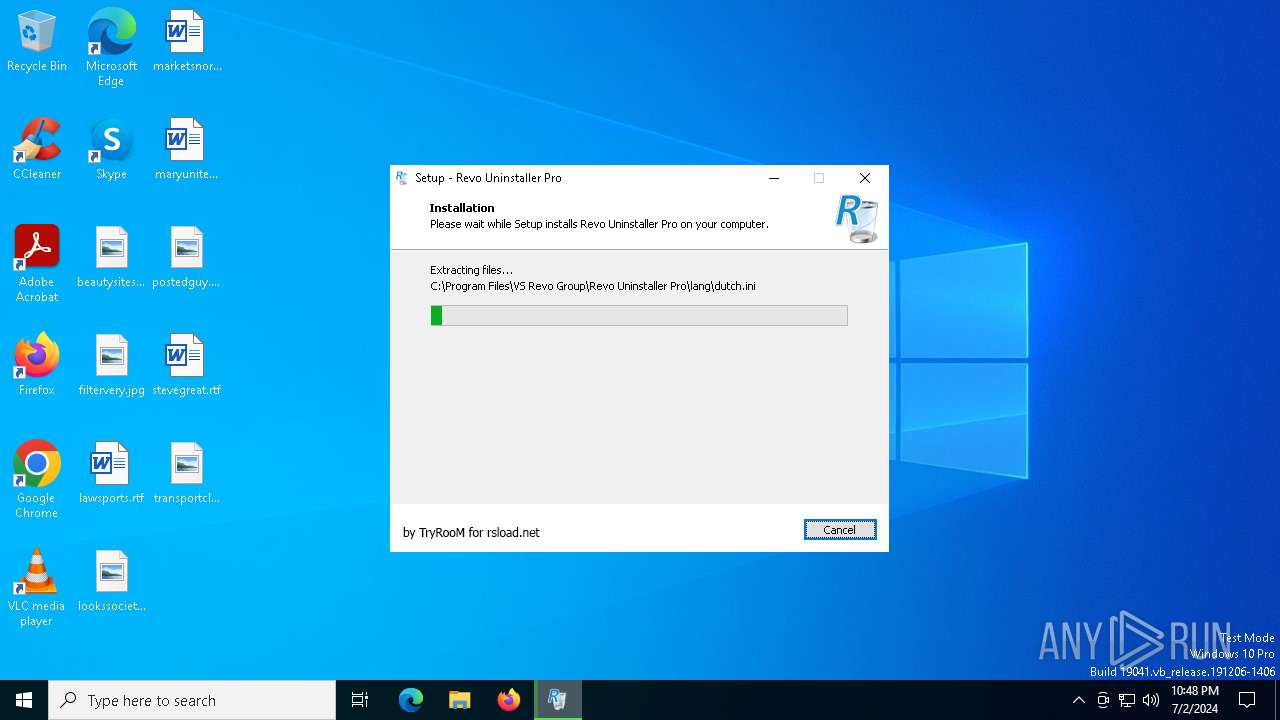Cancel the Revo Uninstaller Pro installation
Viewport: 1280px width, 720px height.
[840, 530]
